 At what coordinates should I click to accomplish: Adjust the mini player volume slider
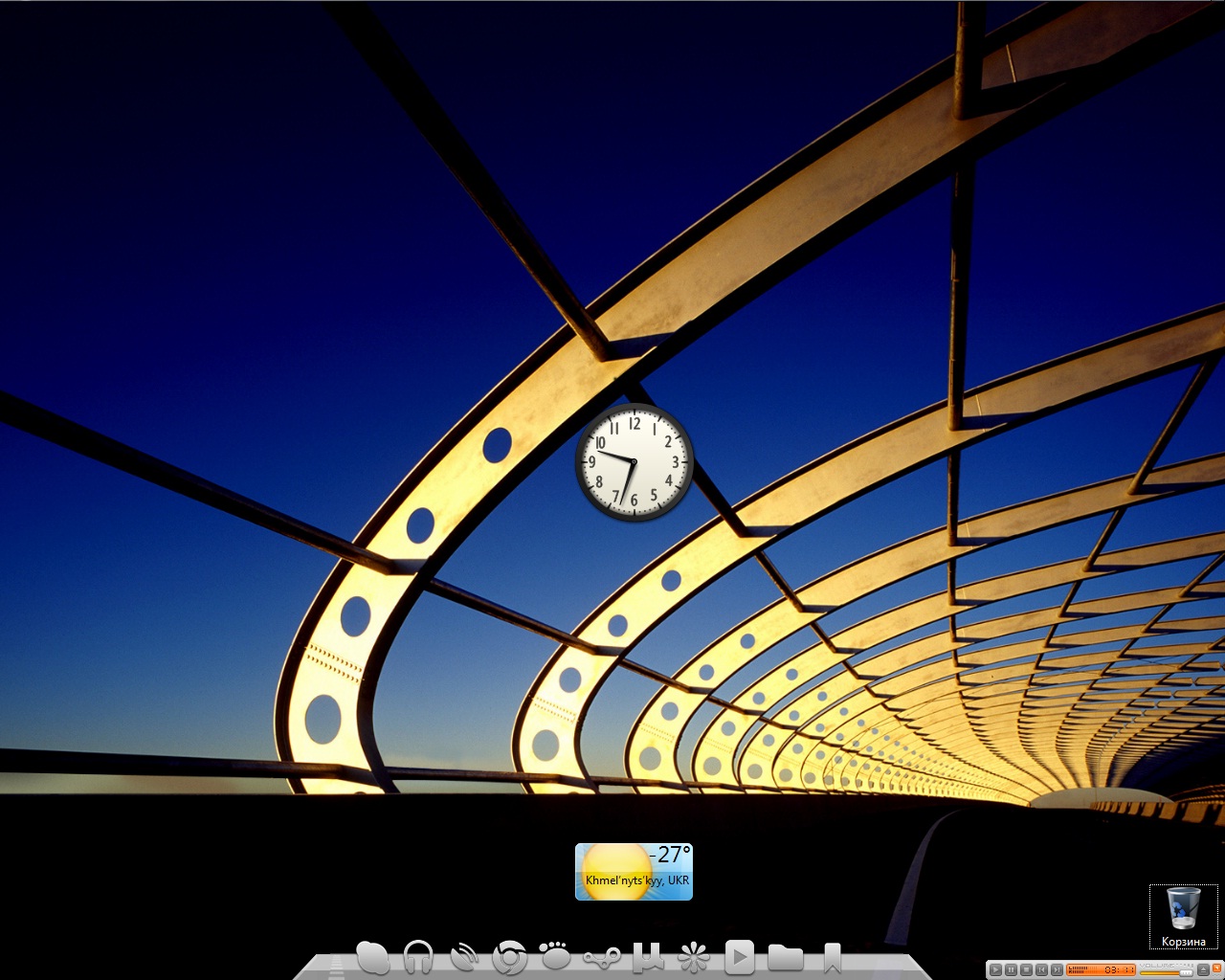point(1166,972)
